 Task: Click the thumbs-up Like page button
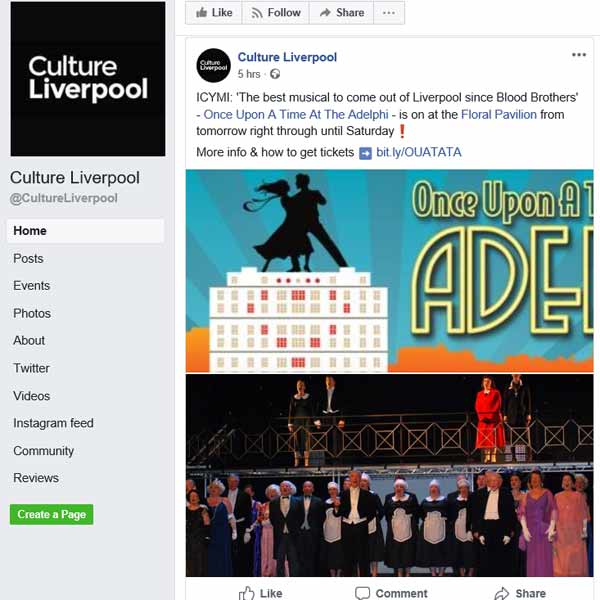214,13
